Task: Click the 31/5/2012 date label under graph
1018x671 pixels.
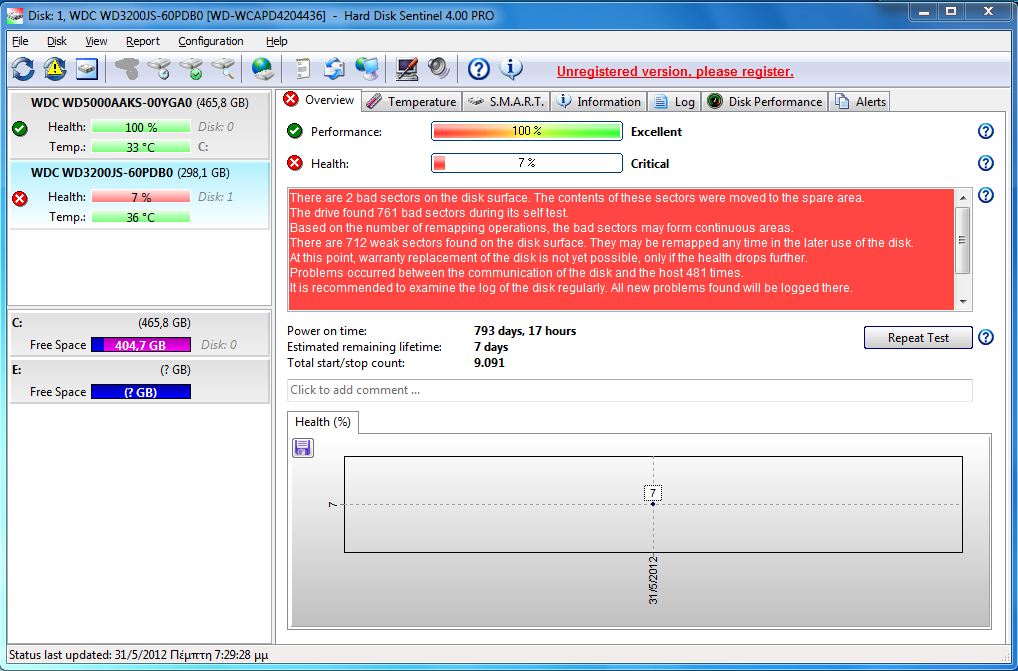Action: tap(653, 580)
